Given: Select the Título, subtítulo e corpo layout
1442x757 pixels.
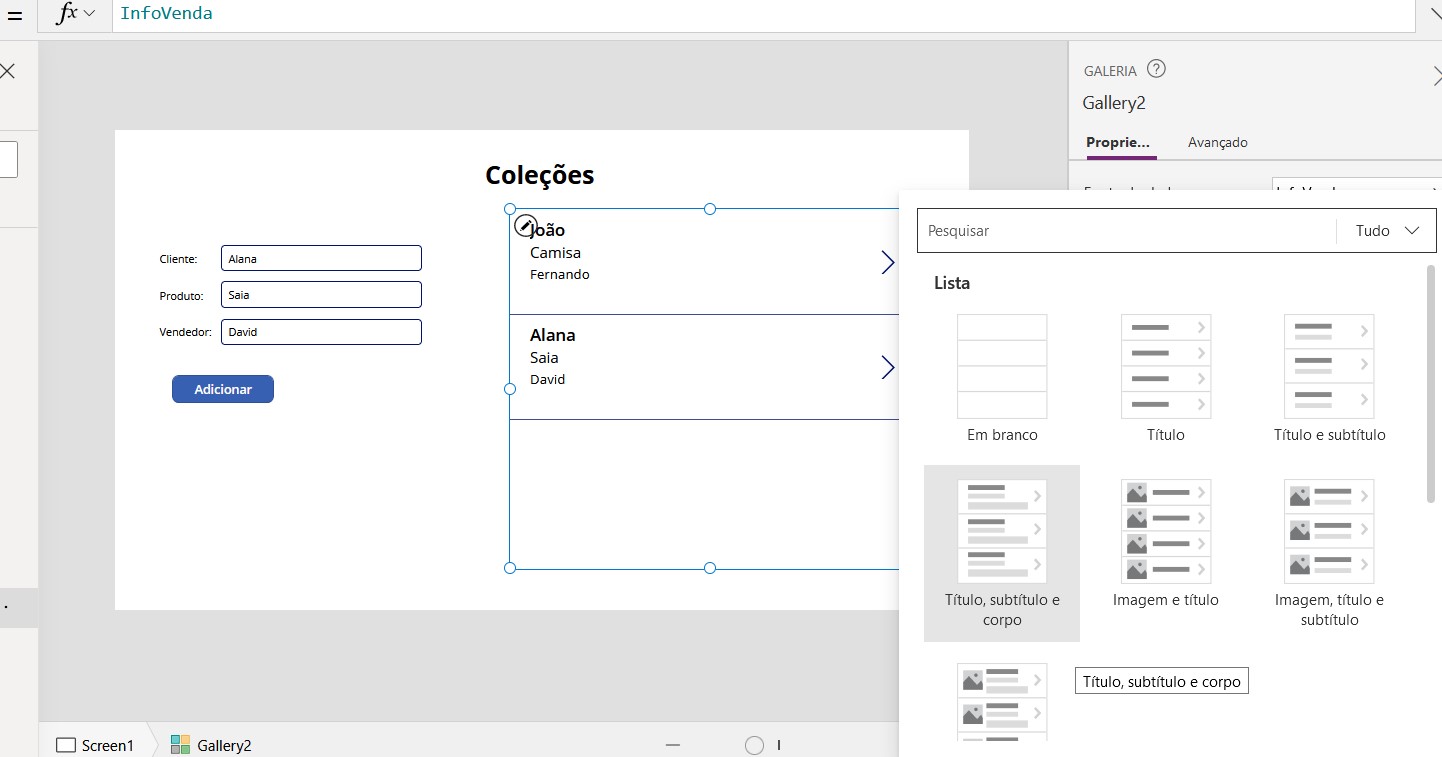Looking at the screenshot, I should pyautogui.click(x=1002, y=553).
